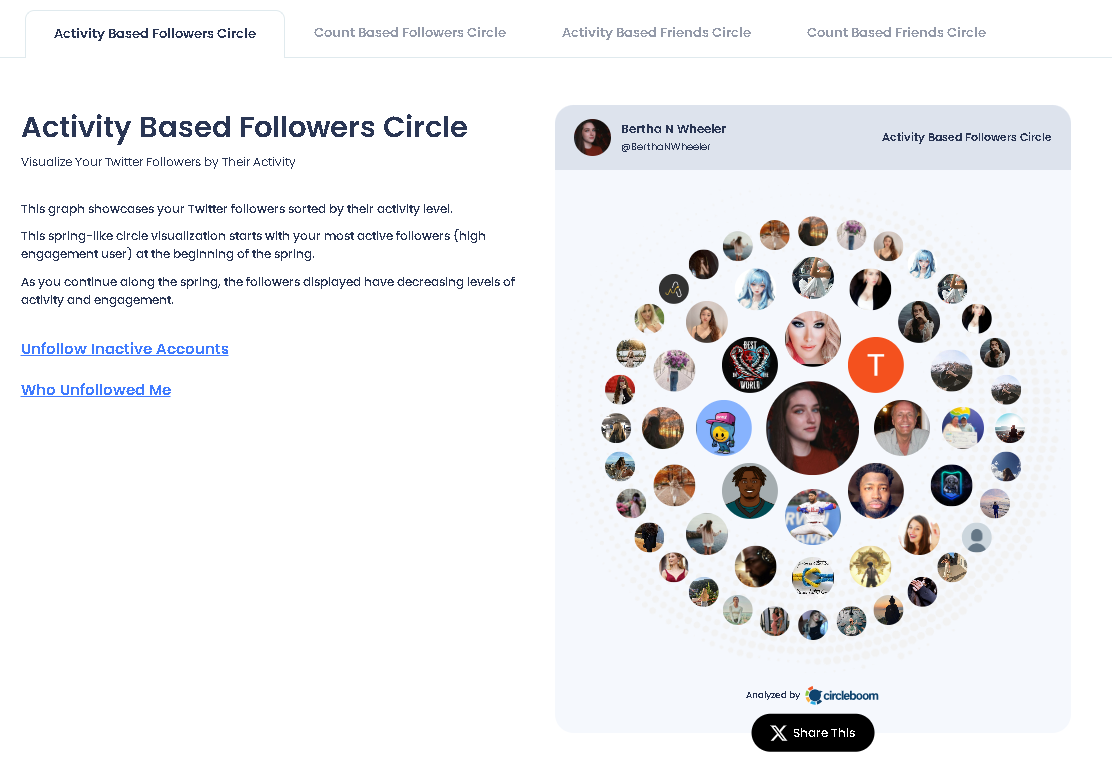
Task: Click the smiley emoji follower avatar
Action: tap(723, 427)
